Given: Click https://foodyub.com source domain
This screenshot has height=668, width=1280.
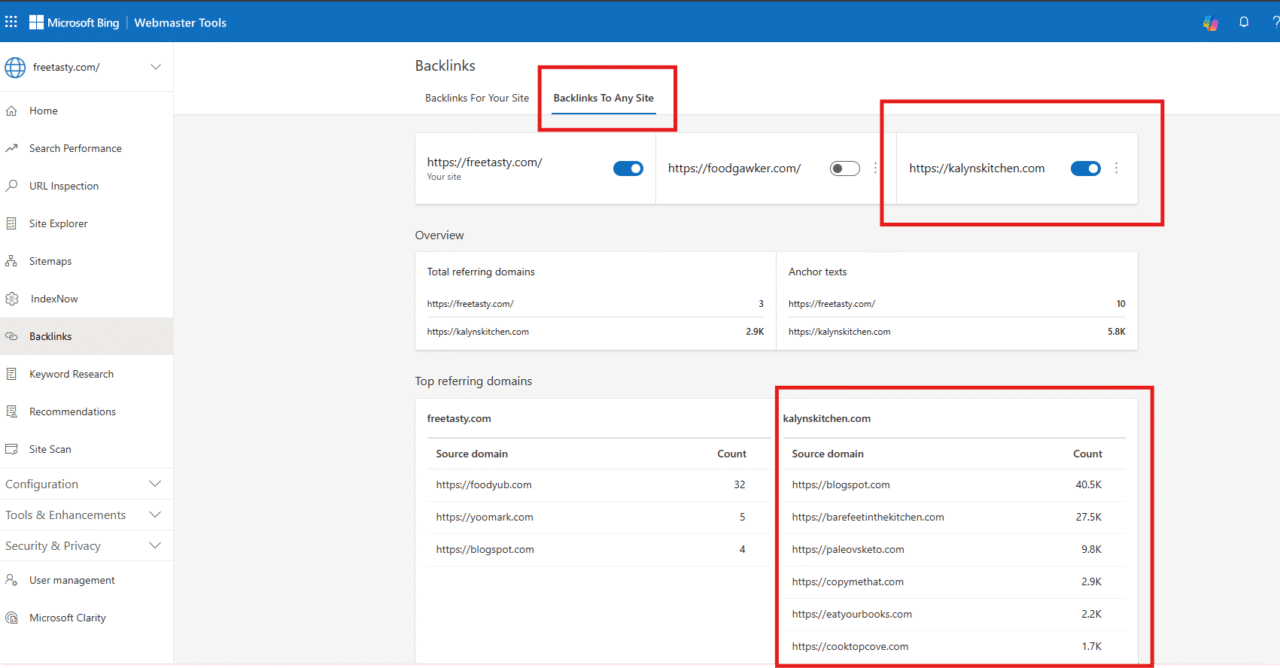Looking at the screenshot, I should [x=484, y=485].
